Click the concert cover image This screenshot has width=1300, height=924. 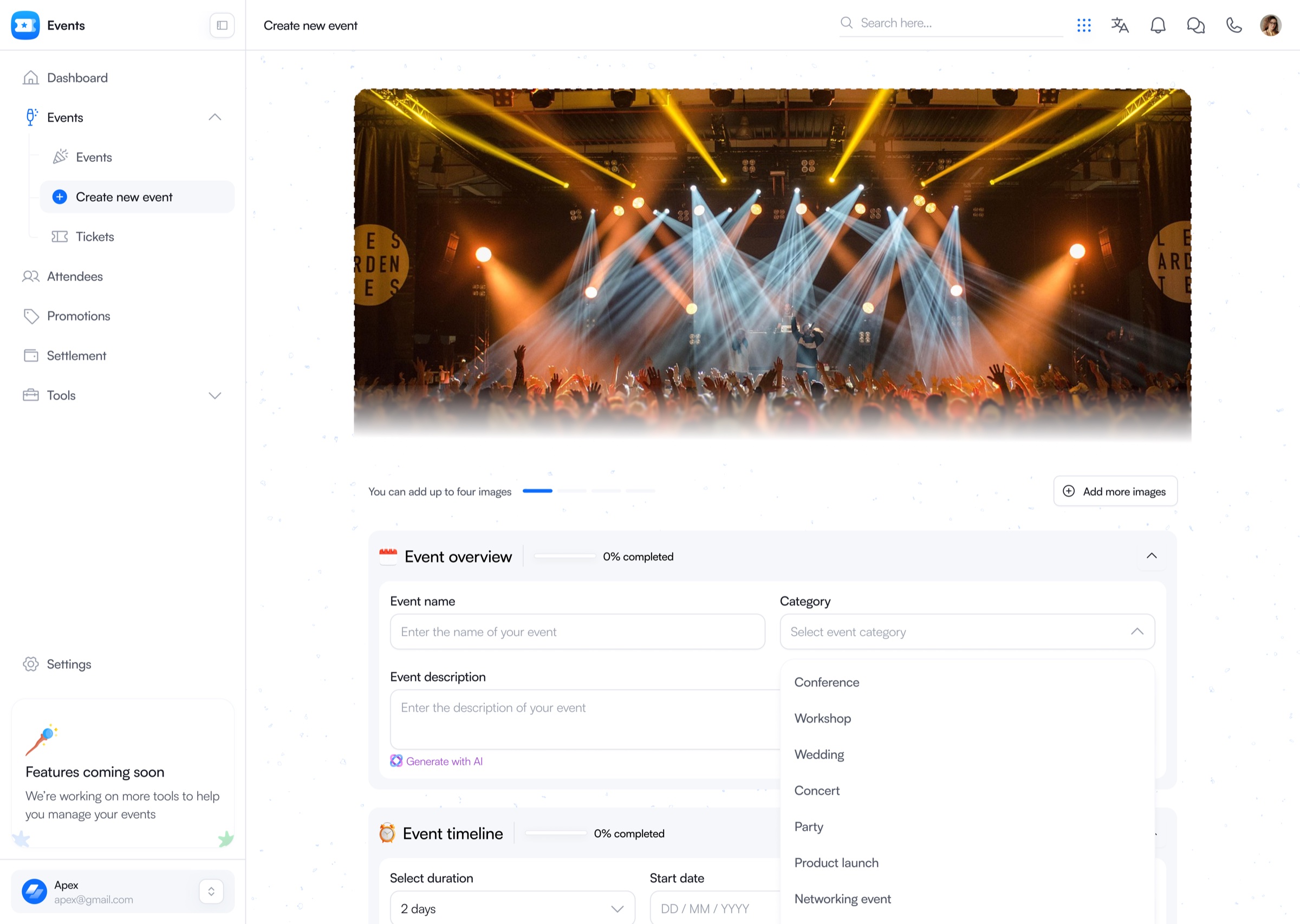(x=772, y=264)
